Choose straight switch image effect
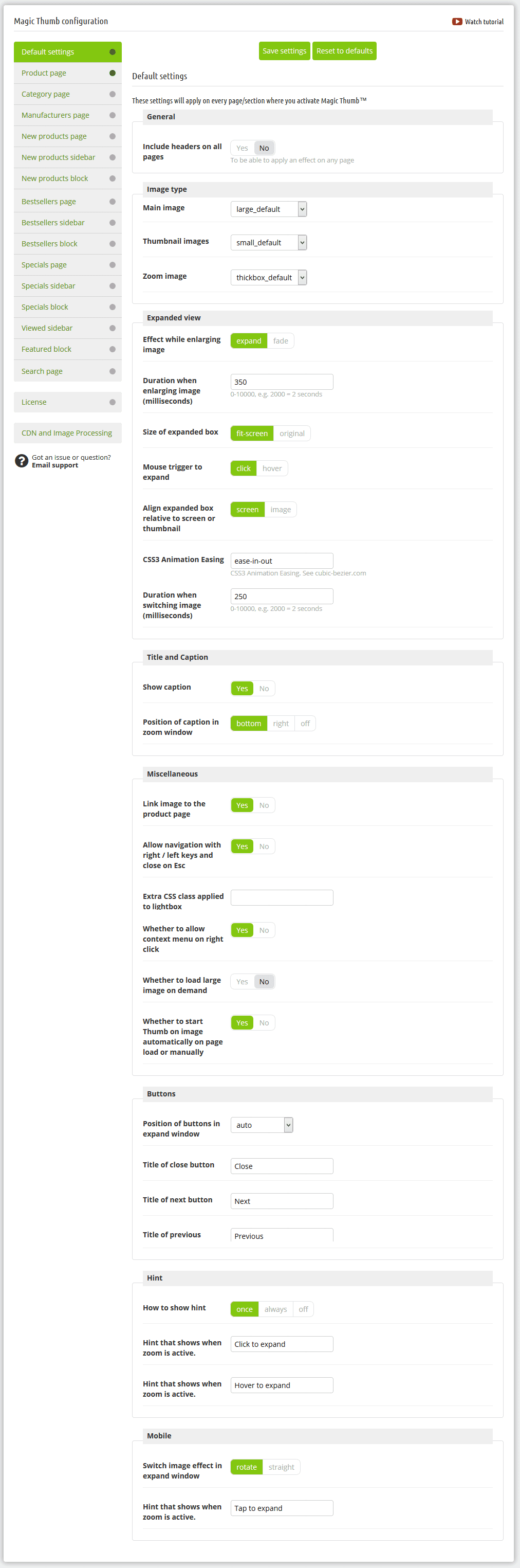Viewport: 520px width, 1568px height. point(282,1467)
